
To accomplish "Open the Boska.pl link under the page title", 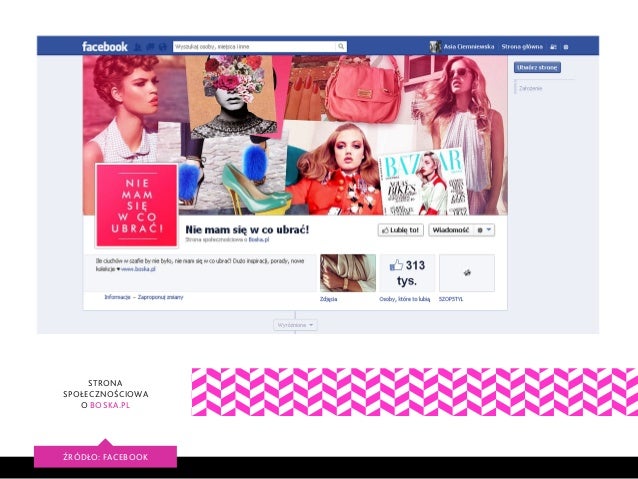I will 259,240.
